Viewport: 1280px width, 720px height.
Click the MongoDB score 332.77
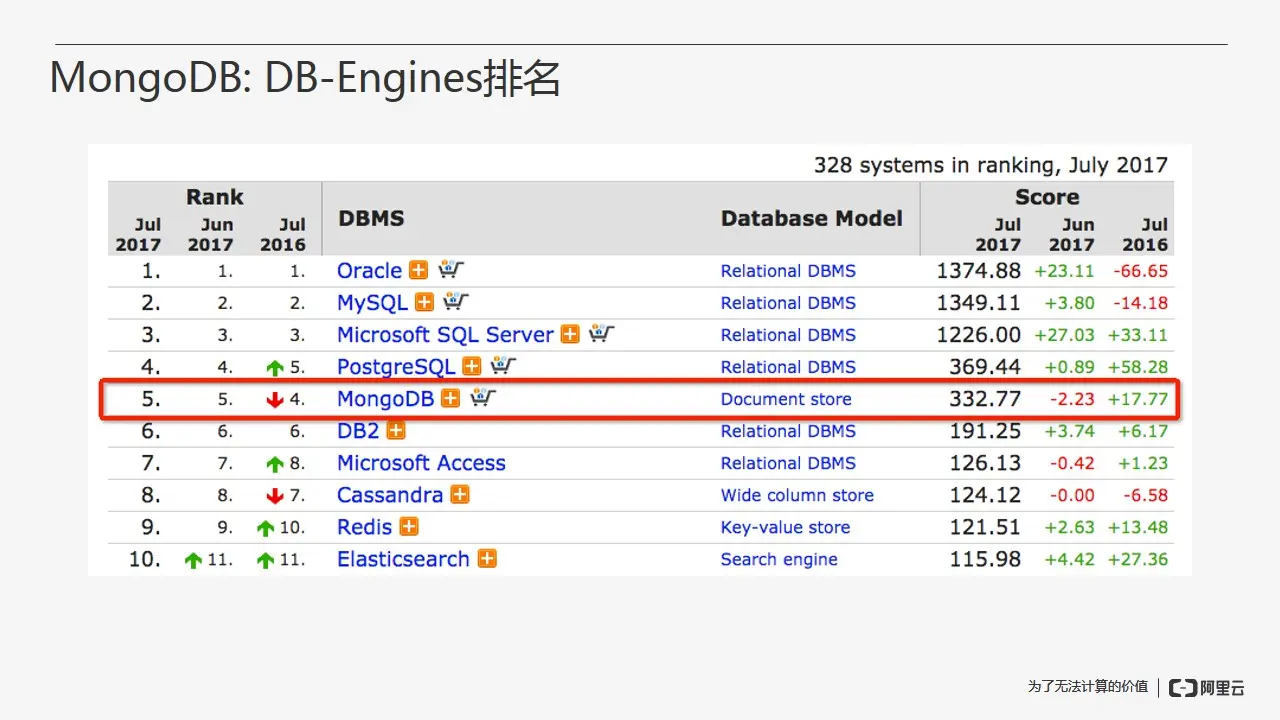point(985,399)
